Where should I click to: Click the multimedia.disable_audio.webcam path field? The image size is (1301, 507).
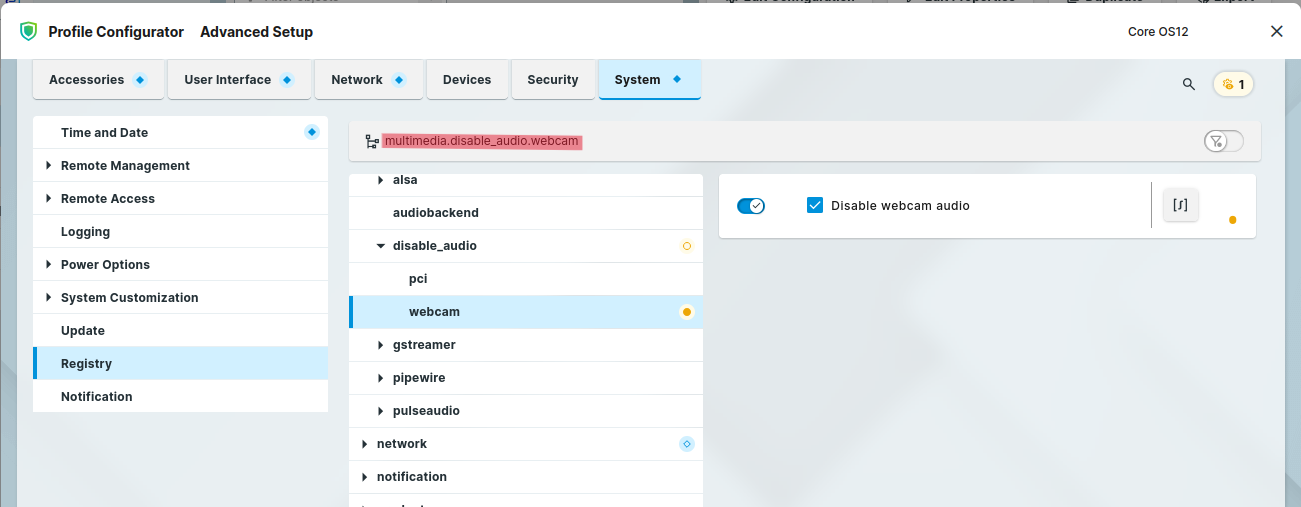pyautogui.click(x=481, y=142)
